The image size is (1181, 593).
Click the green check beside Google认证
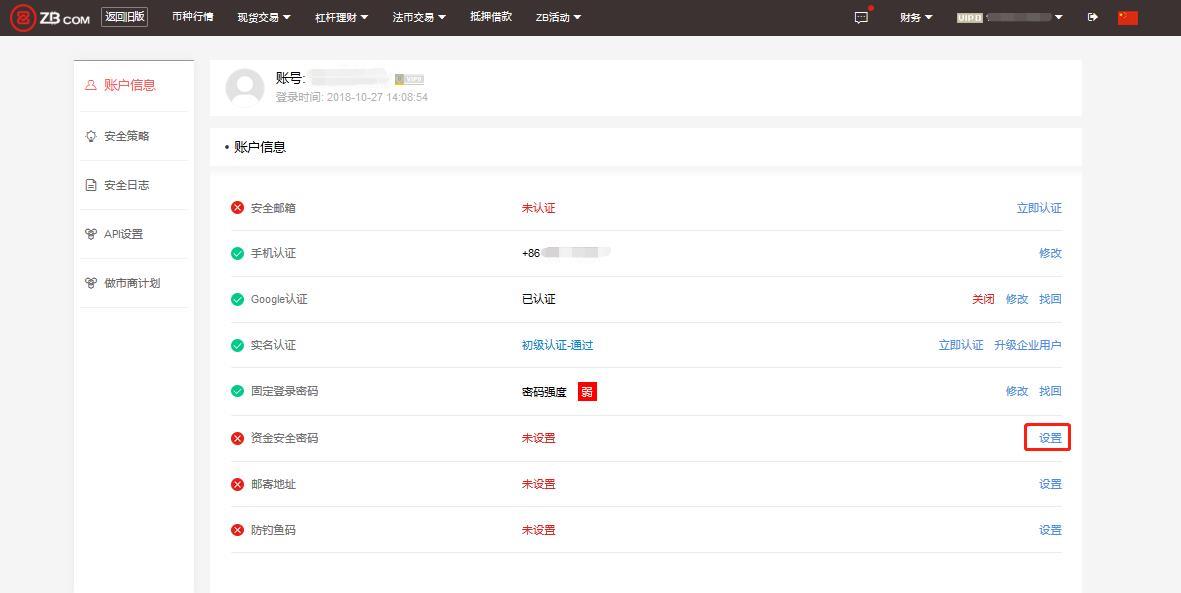(x=237, y=299)
